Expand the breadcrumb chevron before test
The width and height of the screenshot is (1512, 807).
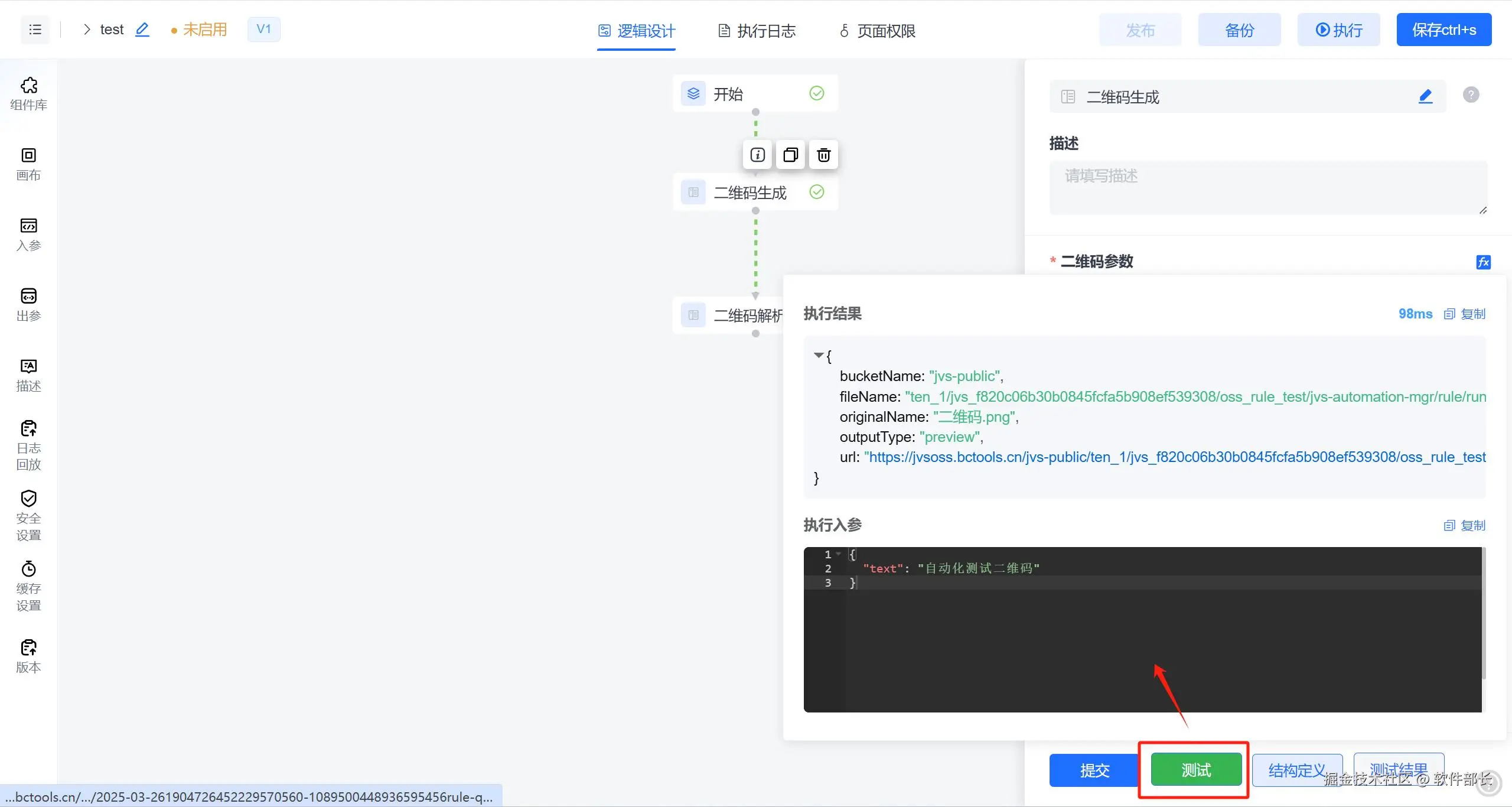point(87,30)
